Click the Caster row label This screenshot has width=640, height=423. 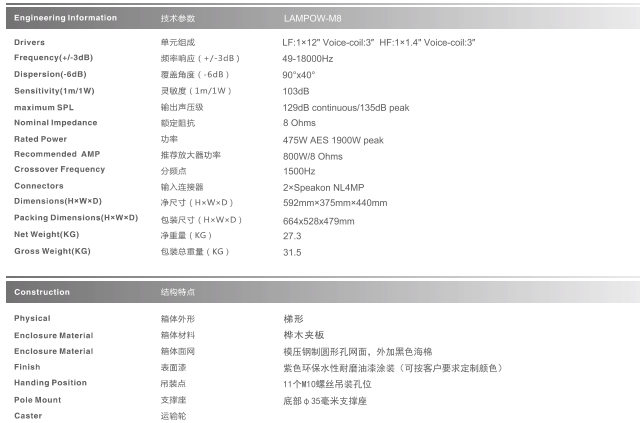point(28,415)
